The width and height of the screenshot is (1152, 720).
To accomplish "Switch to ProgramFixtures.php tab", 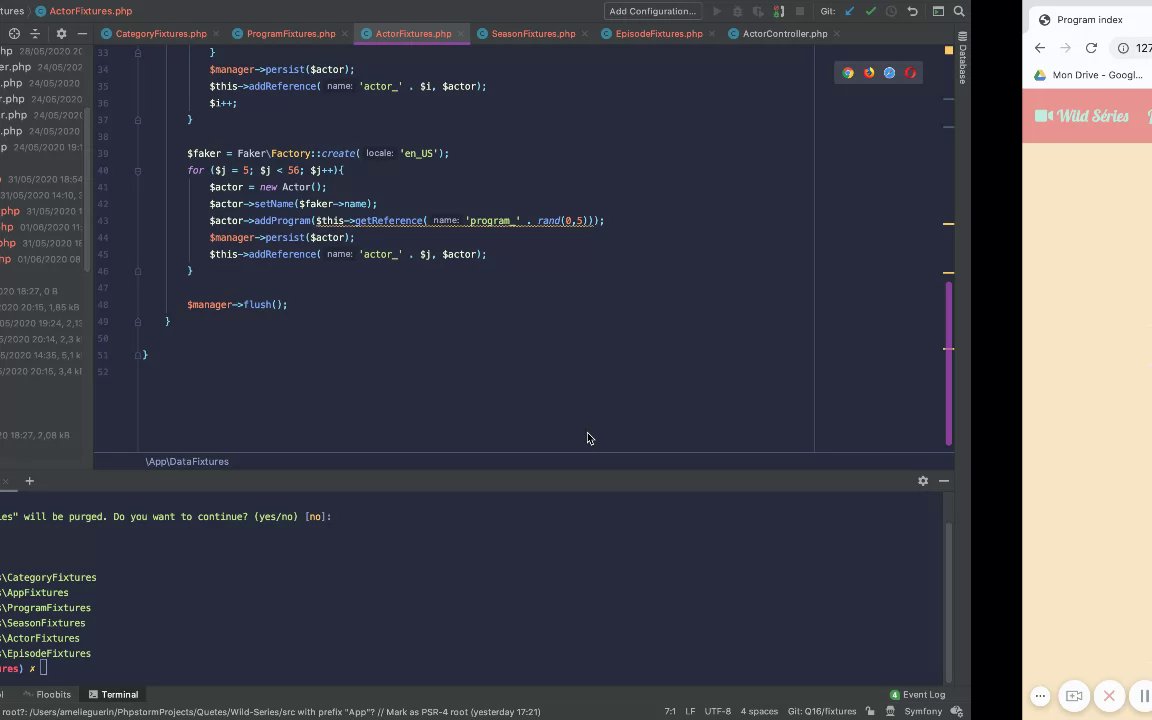I will point(290,34).
